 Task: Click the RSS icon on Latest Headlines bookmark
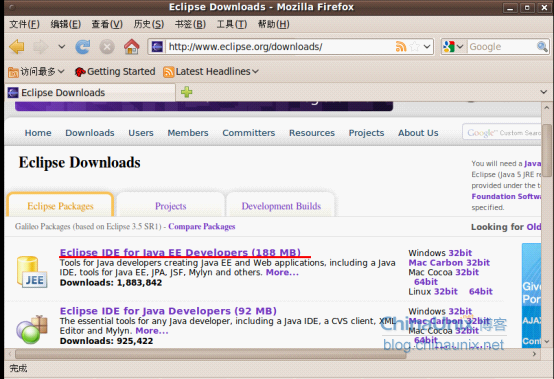point(169,72)
